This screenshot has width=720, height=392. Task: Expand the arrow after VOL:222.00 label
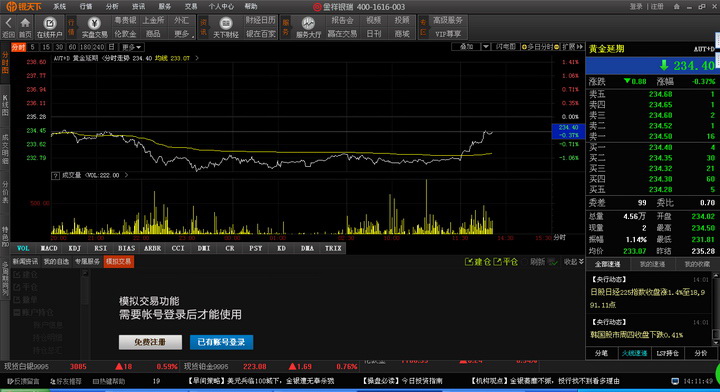126,175
